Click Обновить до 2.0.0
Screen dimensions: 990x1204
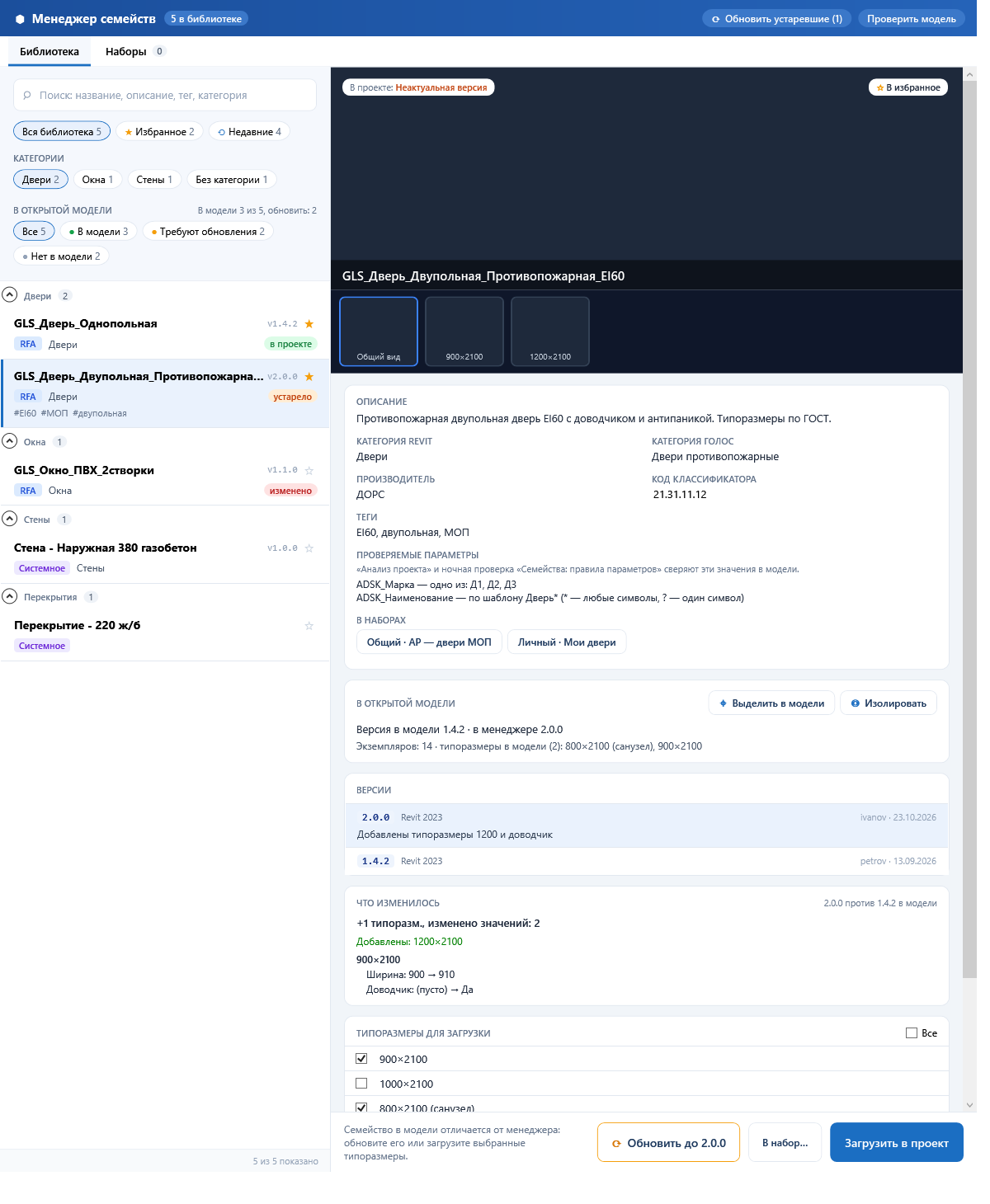coord(668,1143)
